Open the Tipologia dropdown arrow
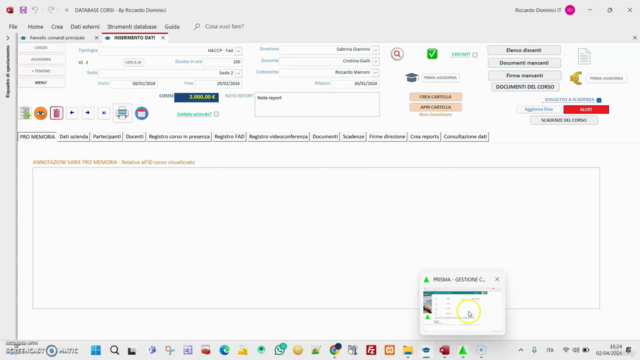Screen dimensions: 640x360 pos(238,51)
